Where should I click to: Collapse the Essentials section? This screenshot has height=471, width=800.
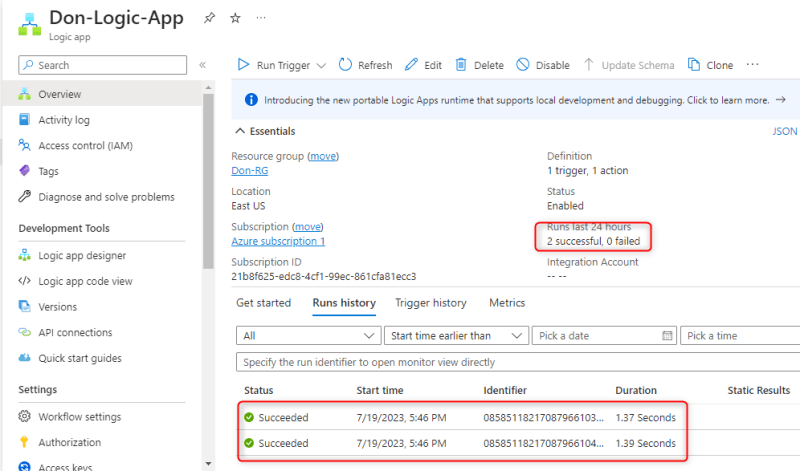point(240,131)
